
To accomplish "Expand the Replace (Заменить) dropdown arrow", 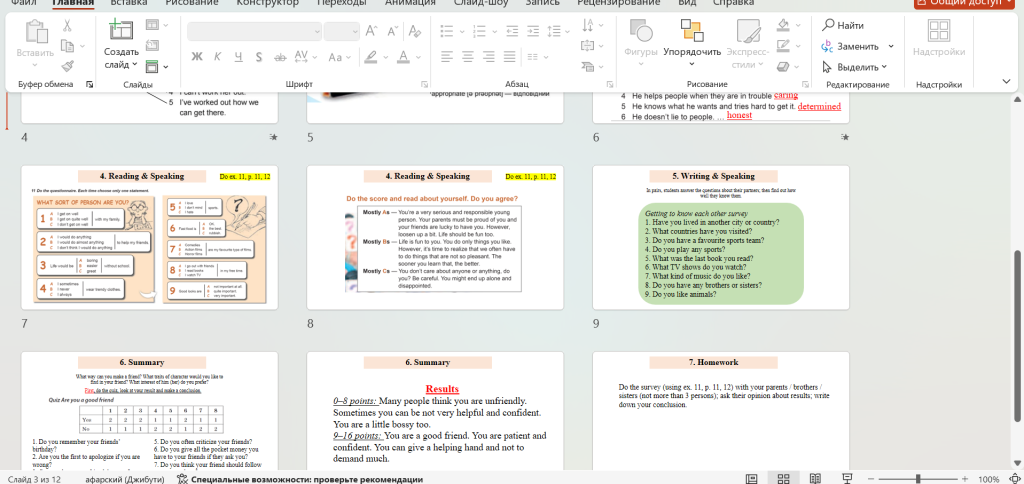I will [891, 46].
